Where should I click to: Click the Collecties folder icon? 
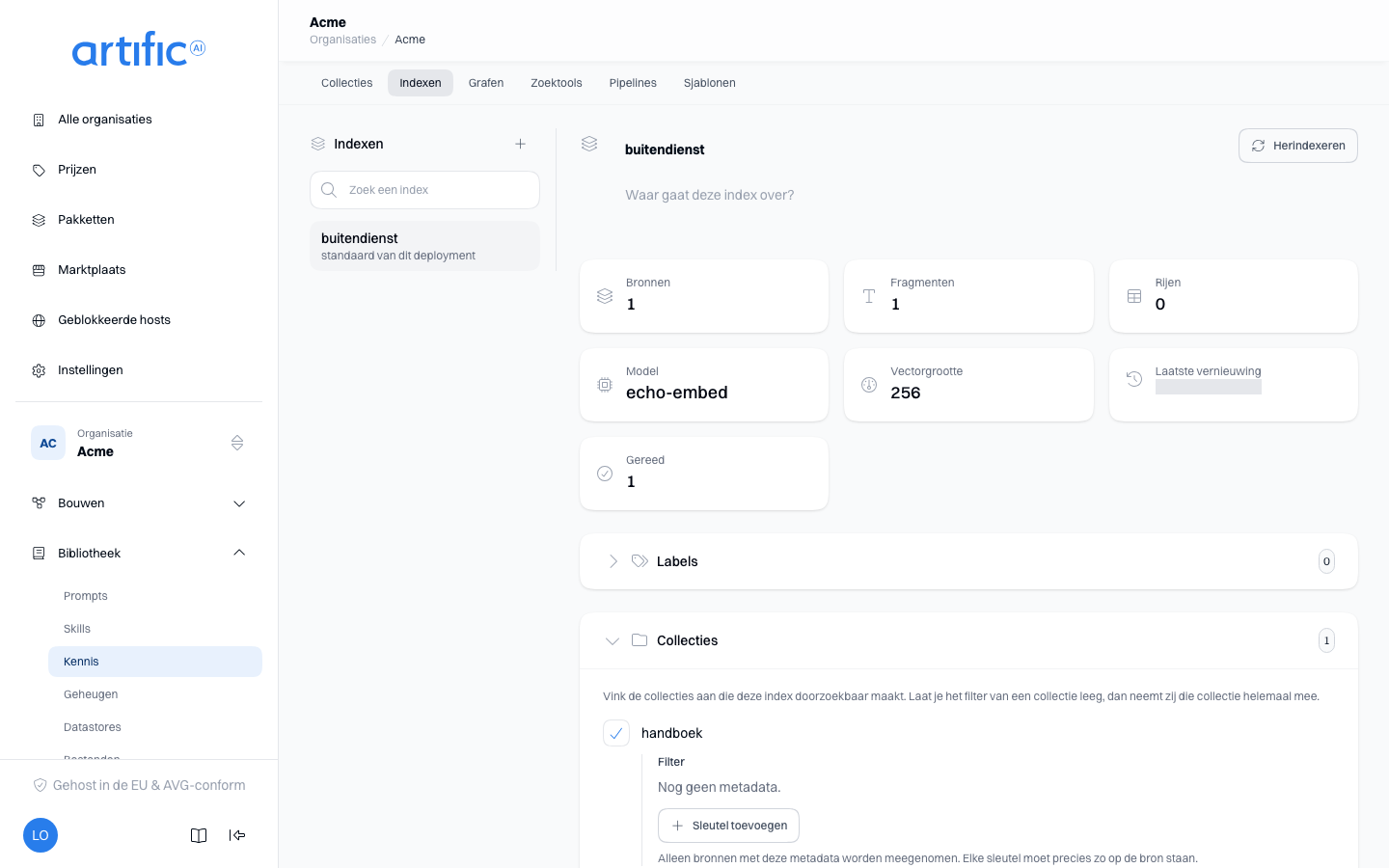pos(640,640)
